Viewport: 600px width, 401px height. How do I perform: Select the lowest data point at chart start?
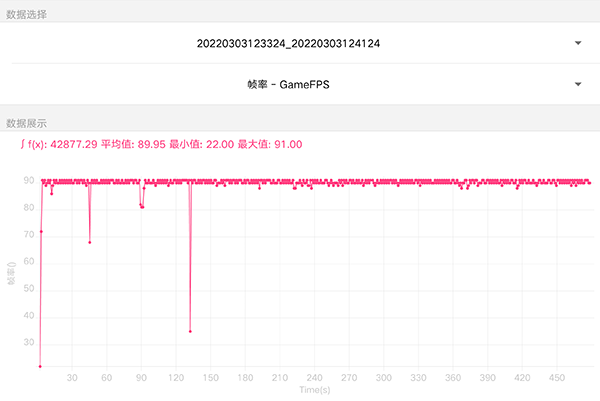click(40, 367)
